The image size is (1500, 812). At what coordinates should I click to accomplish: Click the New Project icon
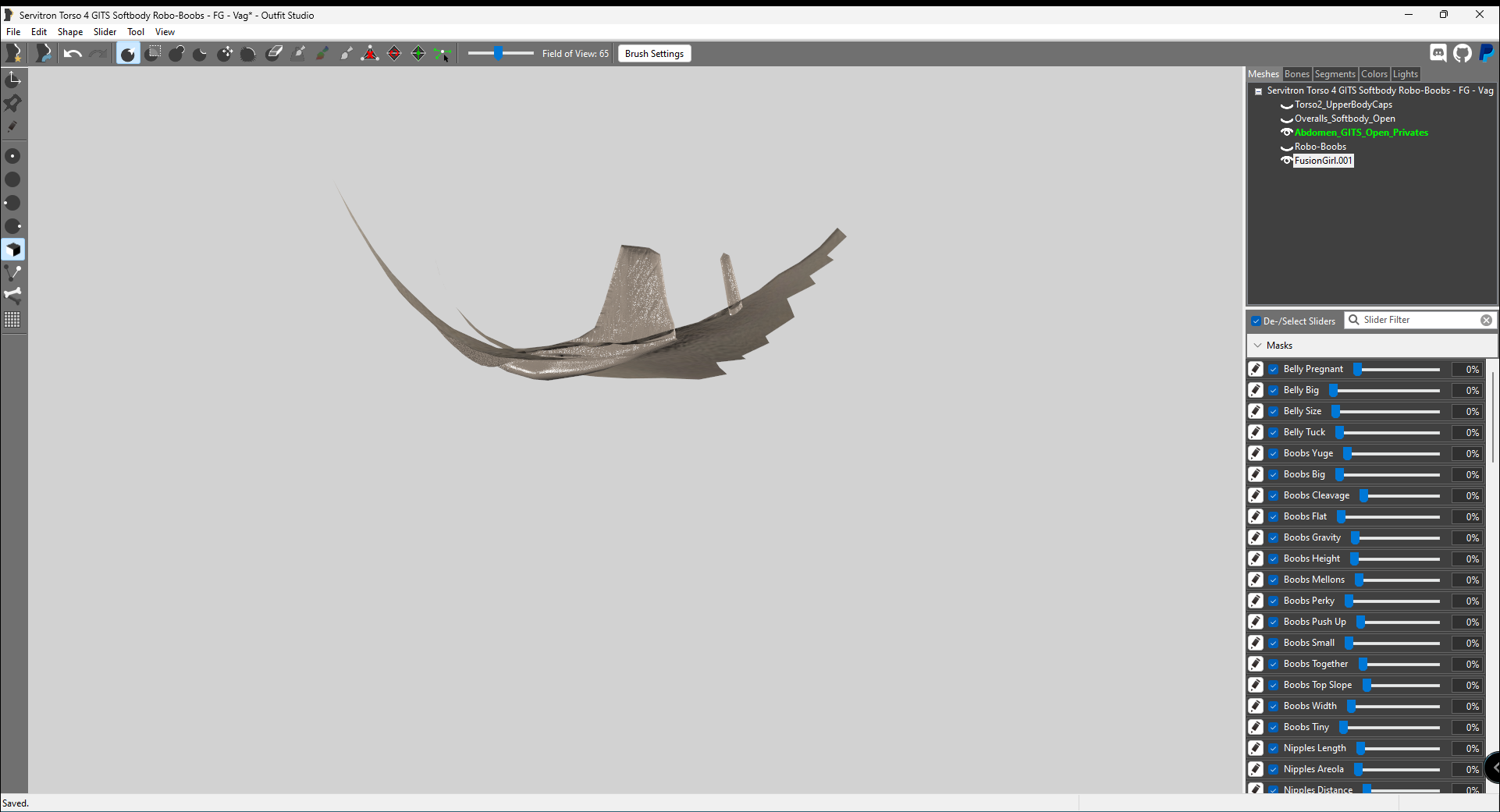coord(14,53)
